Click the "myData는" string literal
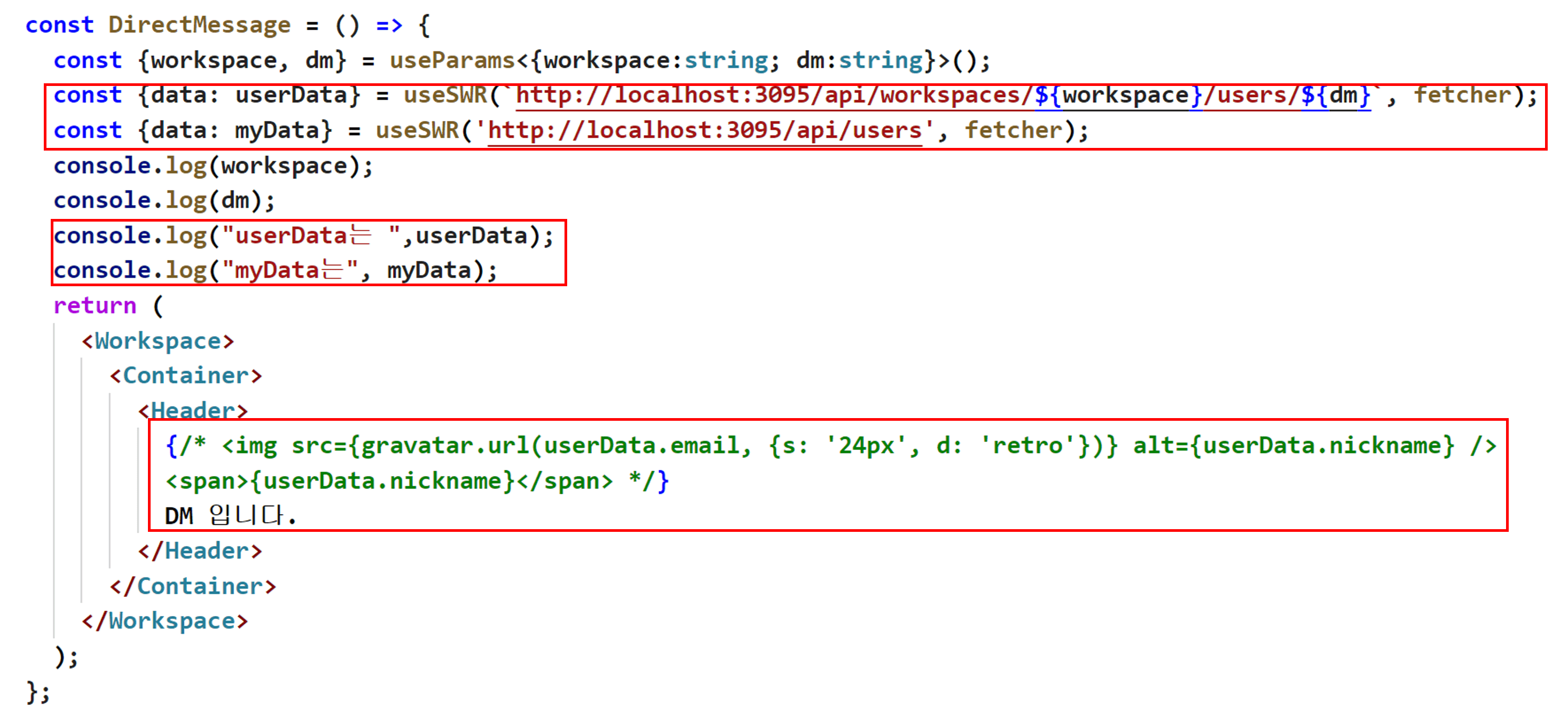The width and height of the screenshot is (1568, 723). 290,270
